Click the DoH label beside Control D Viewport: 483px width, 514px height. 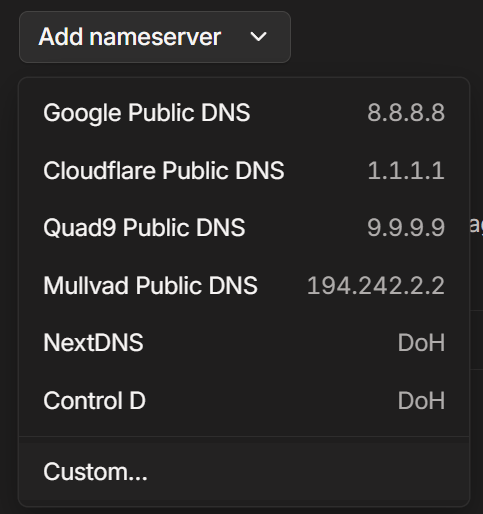coord(421,401)
